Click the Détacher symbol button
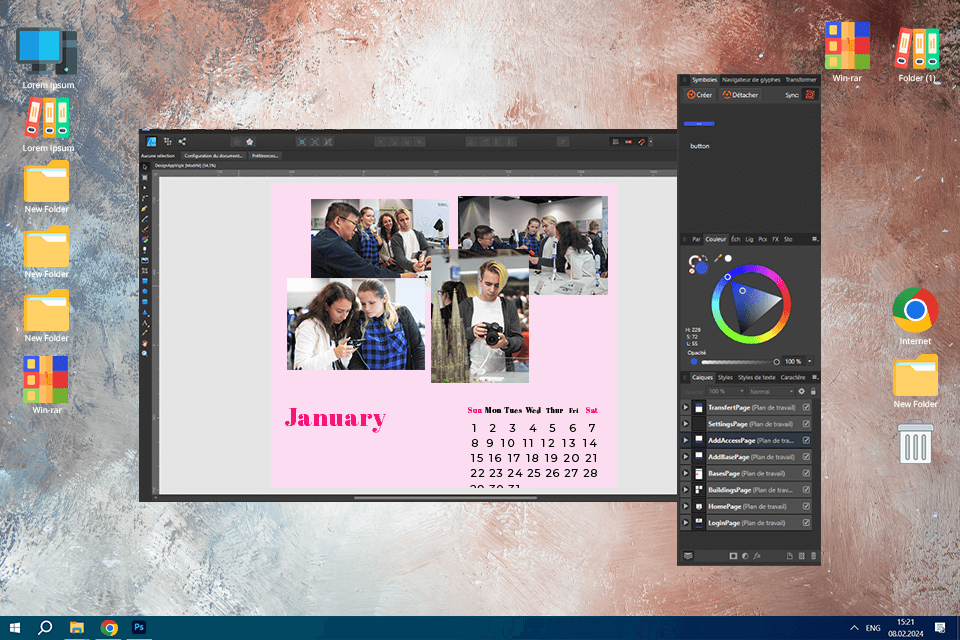960x640 pixels. pyautogui.click(x=740, y=95)
